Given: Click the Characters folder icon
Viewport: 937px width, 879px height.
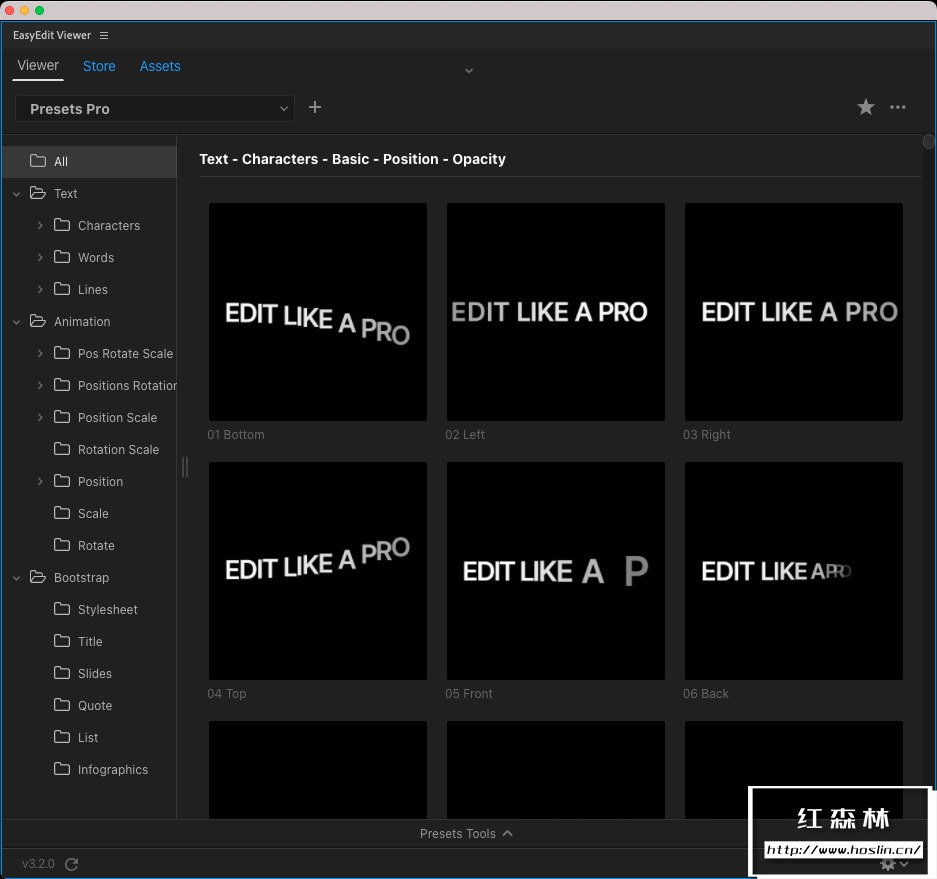Looking at the screenshot, I should [x=62, y=225].
